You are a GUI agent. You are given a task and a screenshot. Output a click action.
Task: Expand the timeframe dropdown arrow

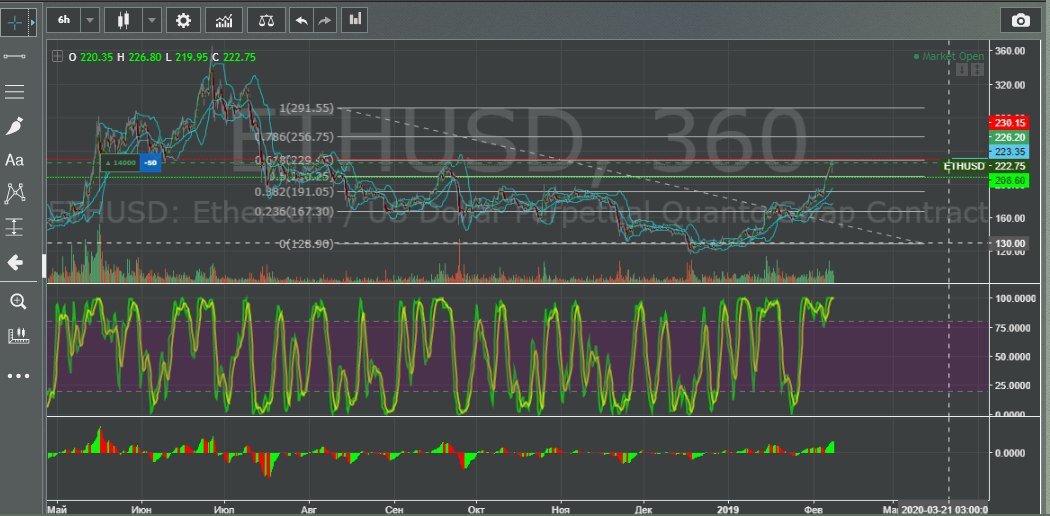90,20
